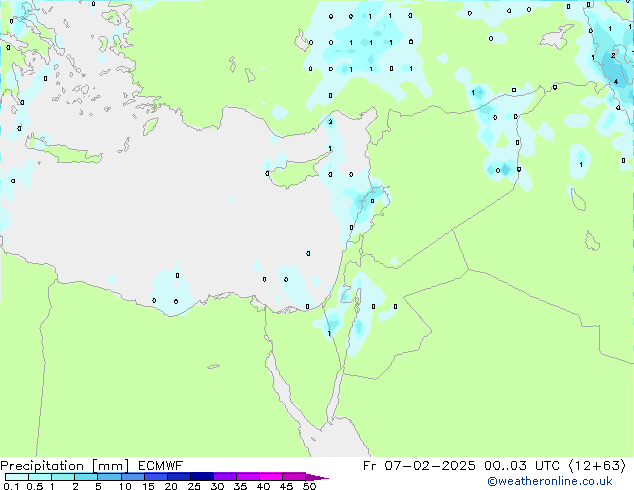This screenshot has height=490, width=634.
Task: Click the date '07-02-2025' in the footer
Action: 429,466
